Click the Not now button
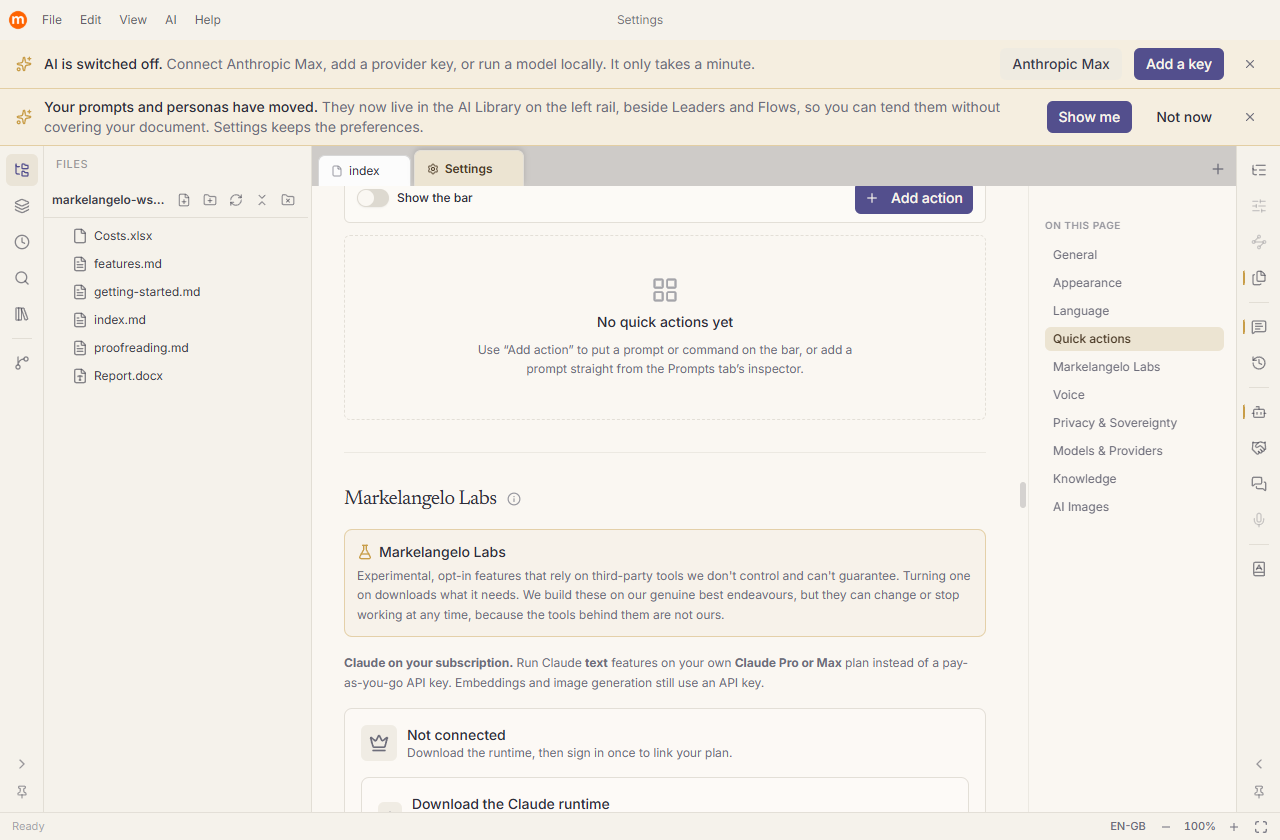The width and height of the screenshot is (1280, 840). tap(1184, 117)
